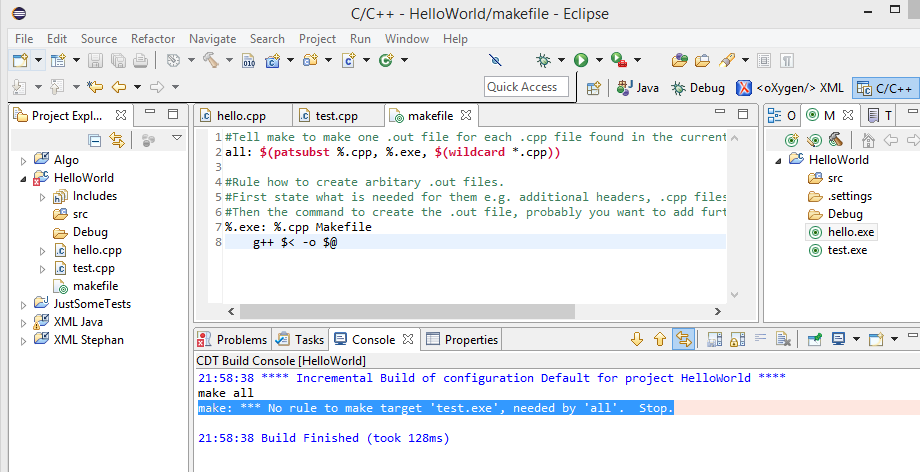Image resolution: width=920 pixels, height=472 pixels.
Task: Toggle Link with Editor in Project Explorer
Action: pos(117,140)
